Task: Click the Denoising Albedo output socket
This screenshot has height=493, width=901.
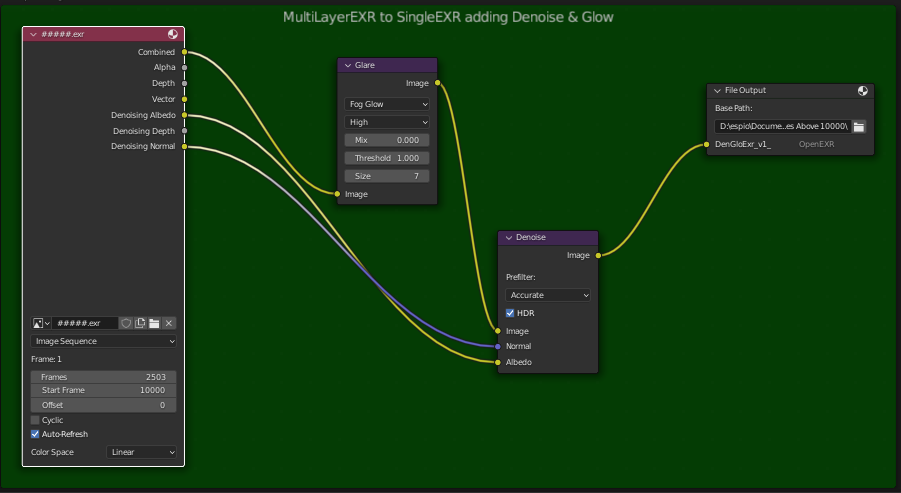Action: click(184, 115)
